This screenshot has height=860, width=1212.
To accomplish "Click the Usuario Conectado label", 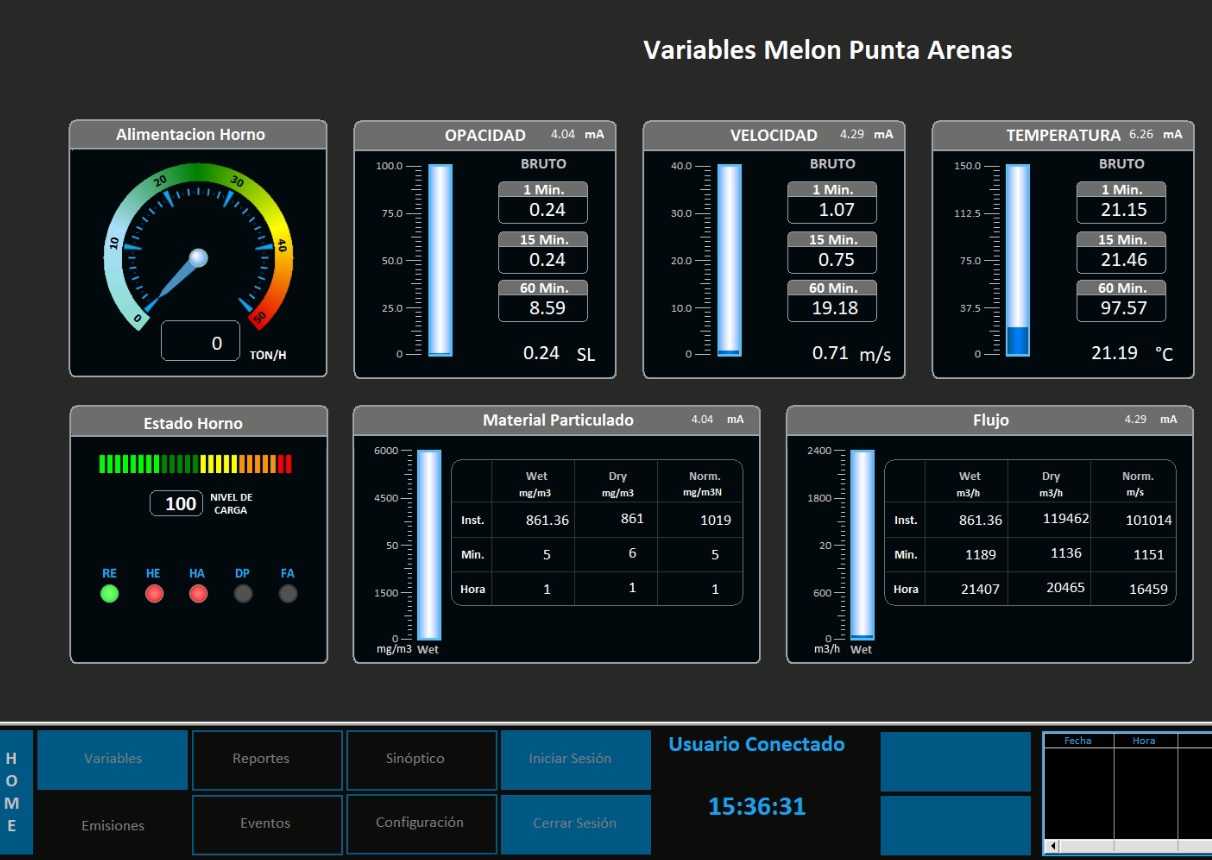I will click(x=756, y=744).
